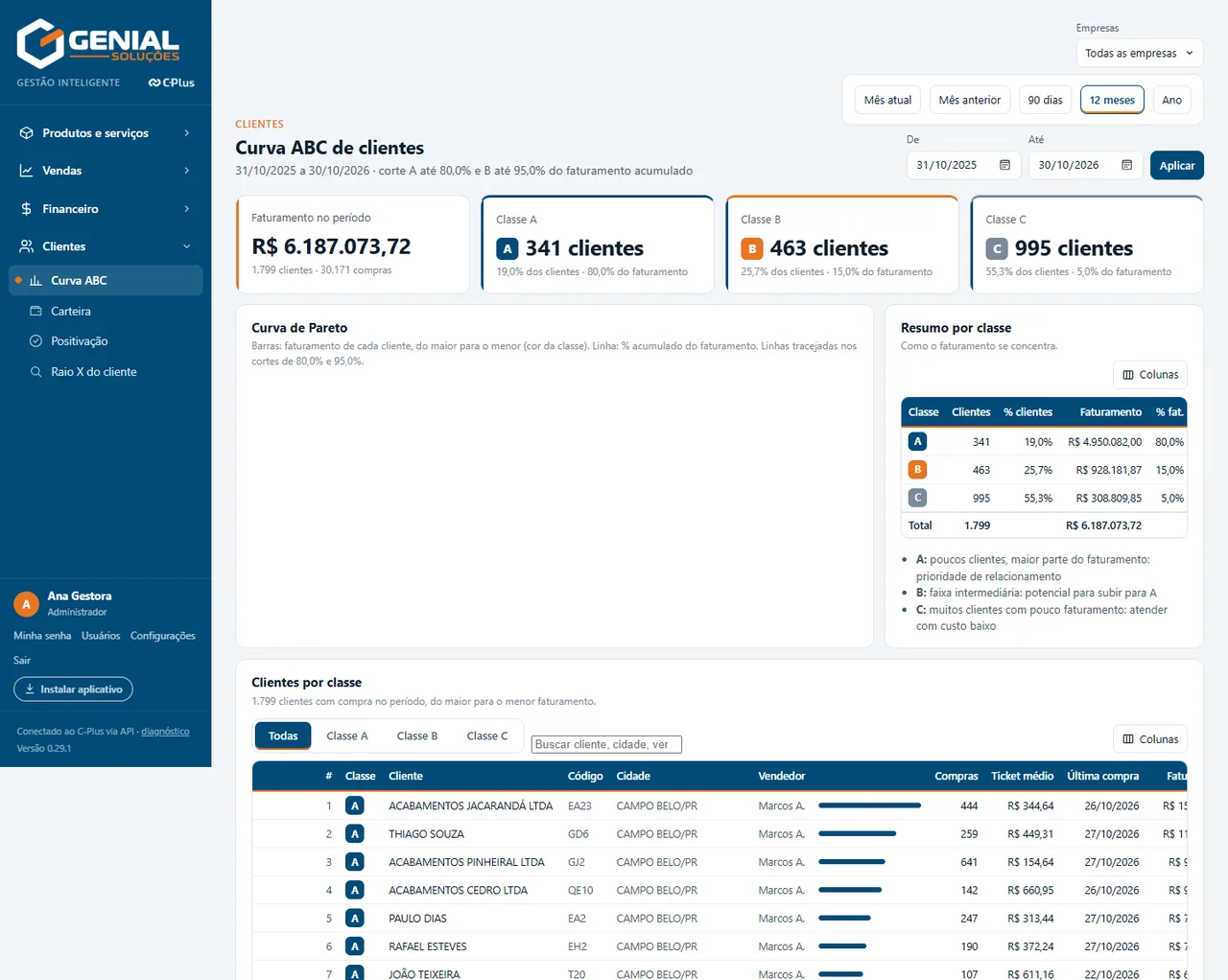The height and width of the screenshot is (980, 1228).
Task: Open calendar picker in the De date field
Action: 1004,165
